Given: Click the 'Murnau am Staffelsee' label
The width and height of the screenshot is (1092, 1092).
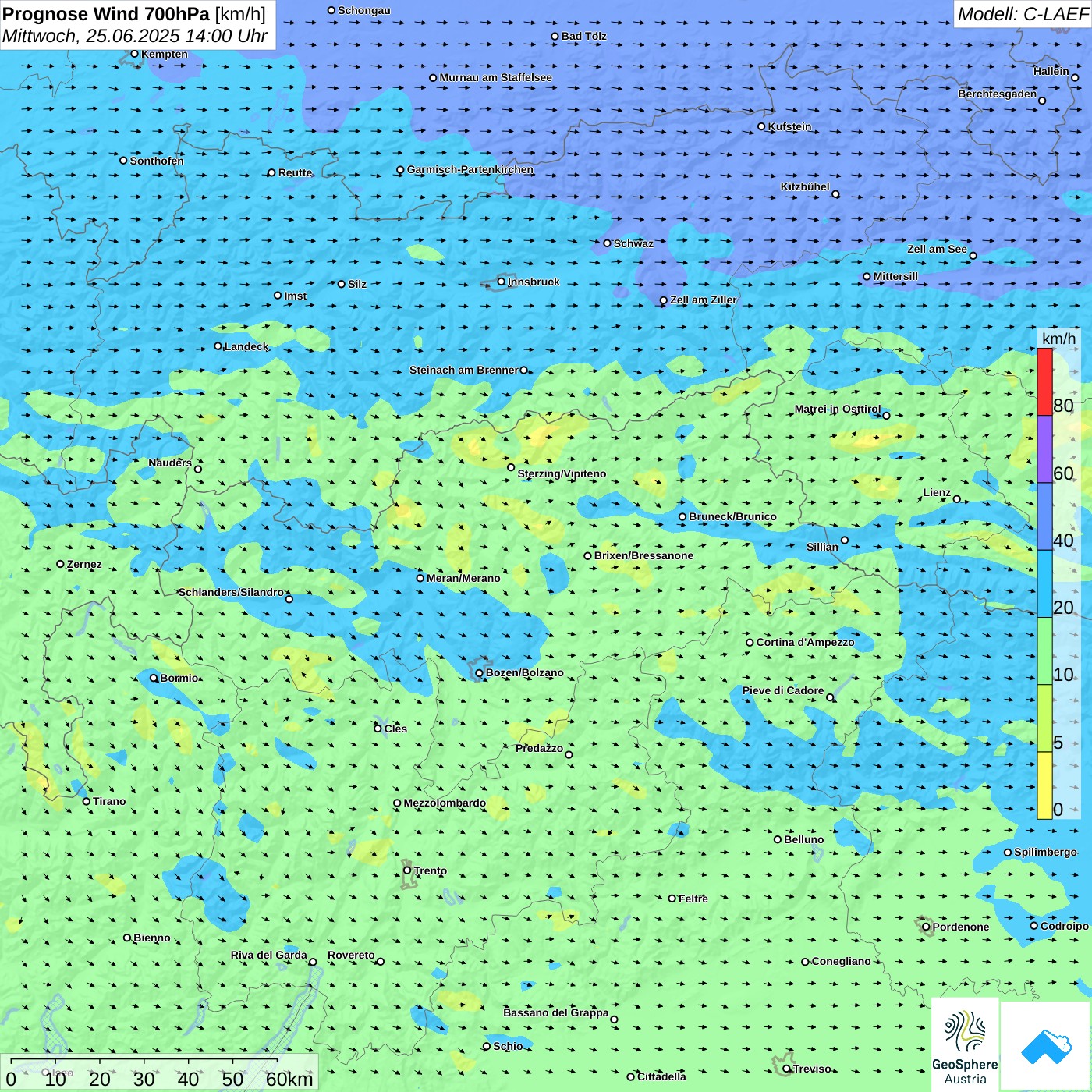Looking at the screenshot, I should pos(495,77).
